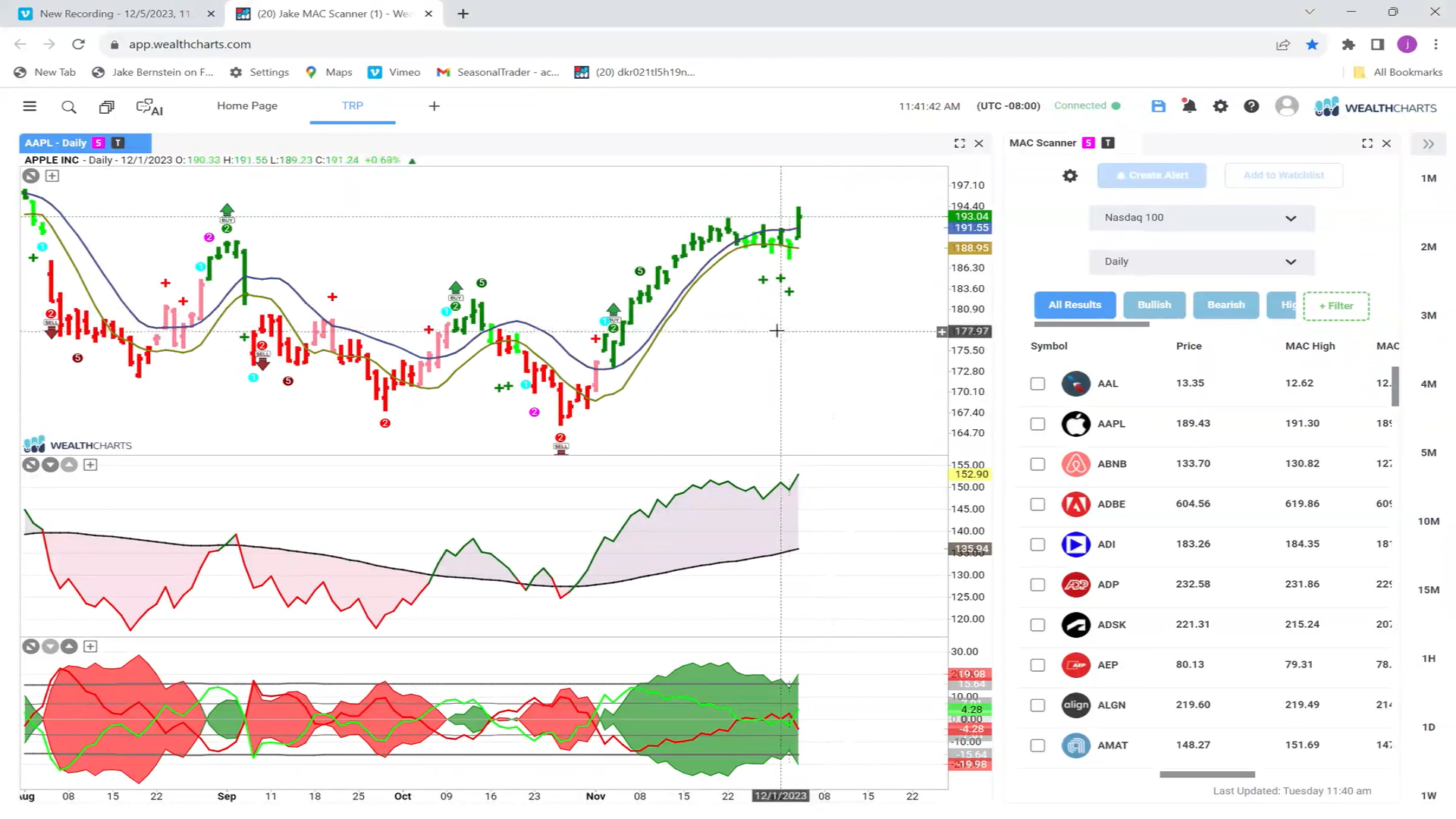Select the TRP workspace tab
The image size is (1456, 819).
(353, 106)
